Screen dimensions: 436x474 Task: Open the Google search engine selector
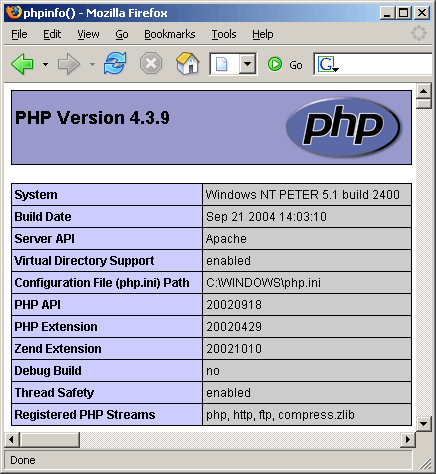[328, 64]
